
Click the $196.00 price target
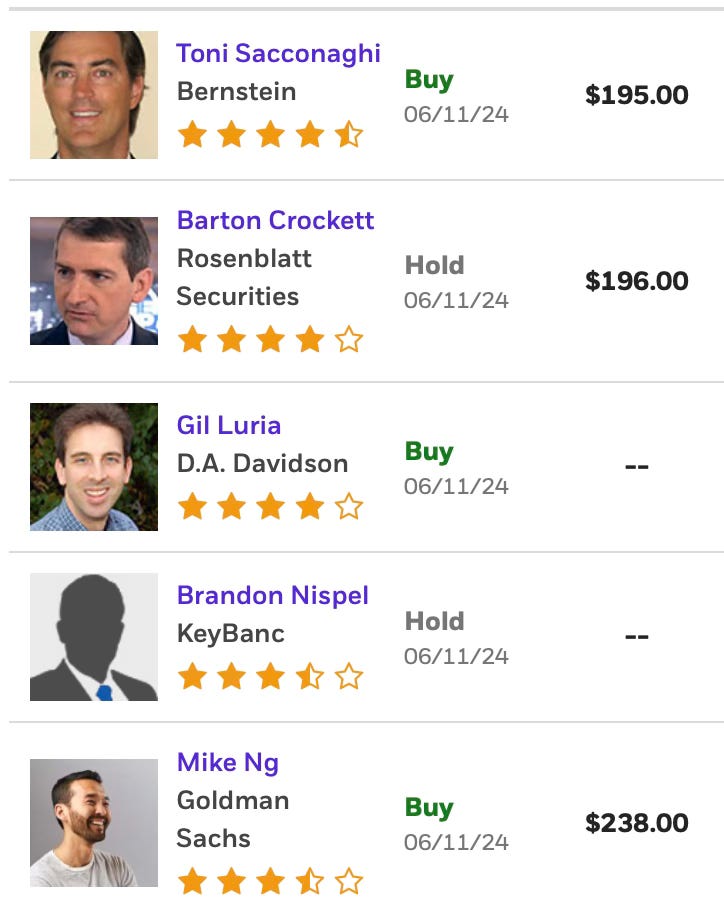636,281
